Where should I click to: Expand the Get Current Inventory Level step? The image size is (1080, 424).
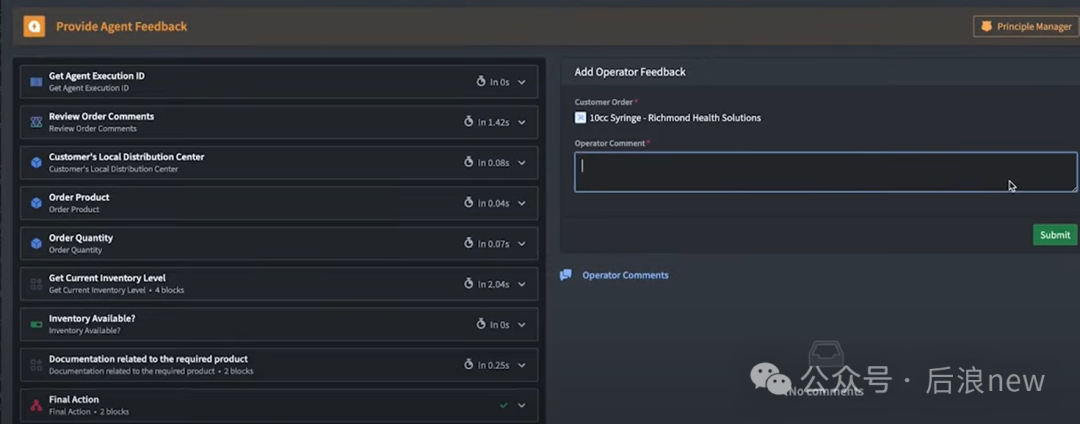pos(521,284)
